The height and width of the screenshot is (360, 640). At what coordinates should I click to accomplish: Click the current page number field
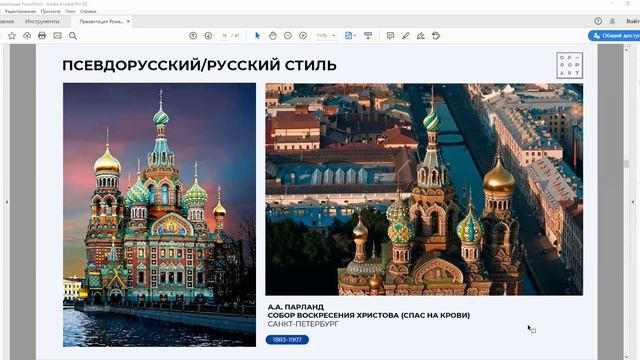point(224,36)
